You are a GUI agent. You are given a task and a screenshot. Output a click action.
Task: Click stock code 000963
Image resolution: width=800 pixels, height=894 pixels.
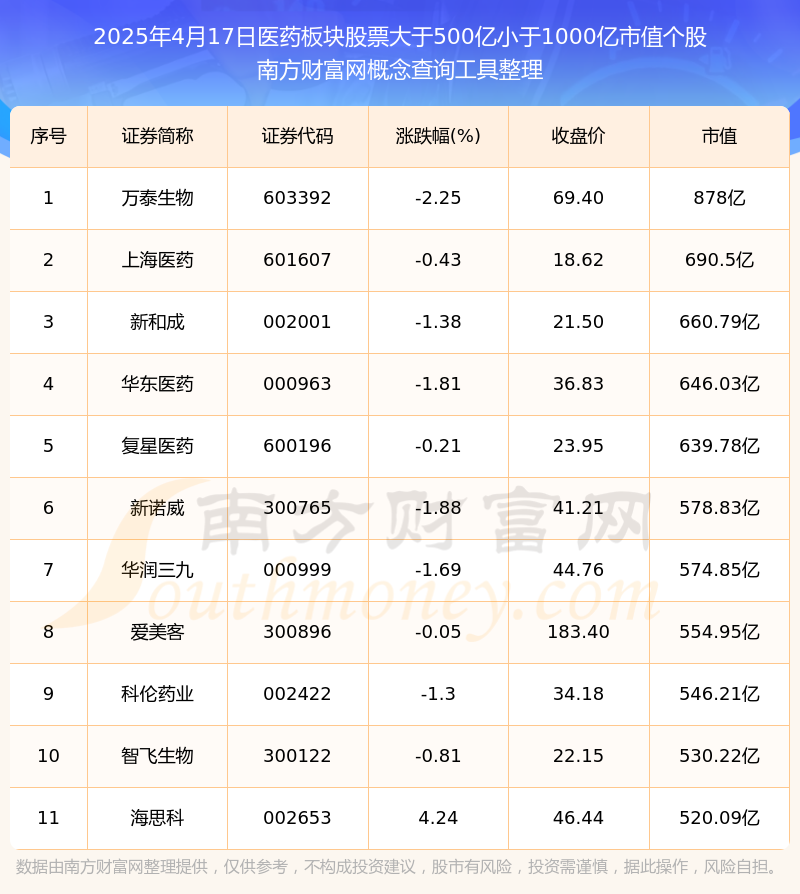pos(297,384)
